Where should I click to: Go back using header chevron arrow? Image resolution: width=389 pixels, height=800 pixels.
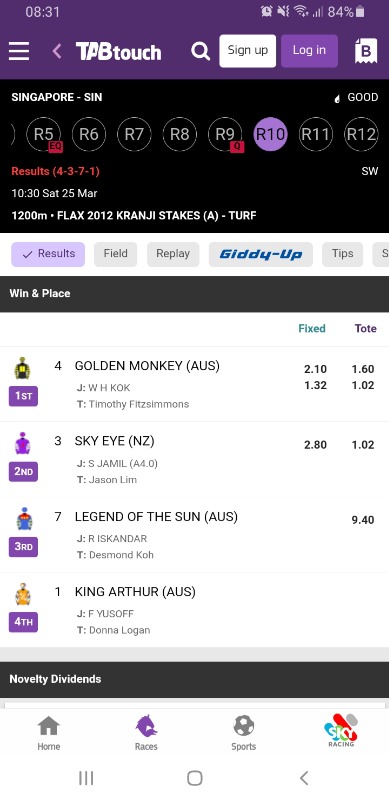[x=57, y=51]
